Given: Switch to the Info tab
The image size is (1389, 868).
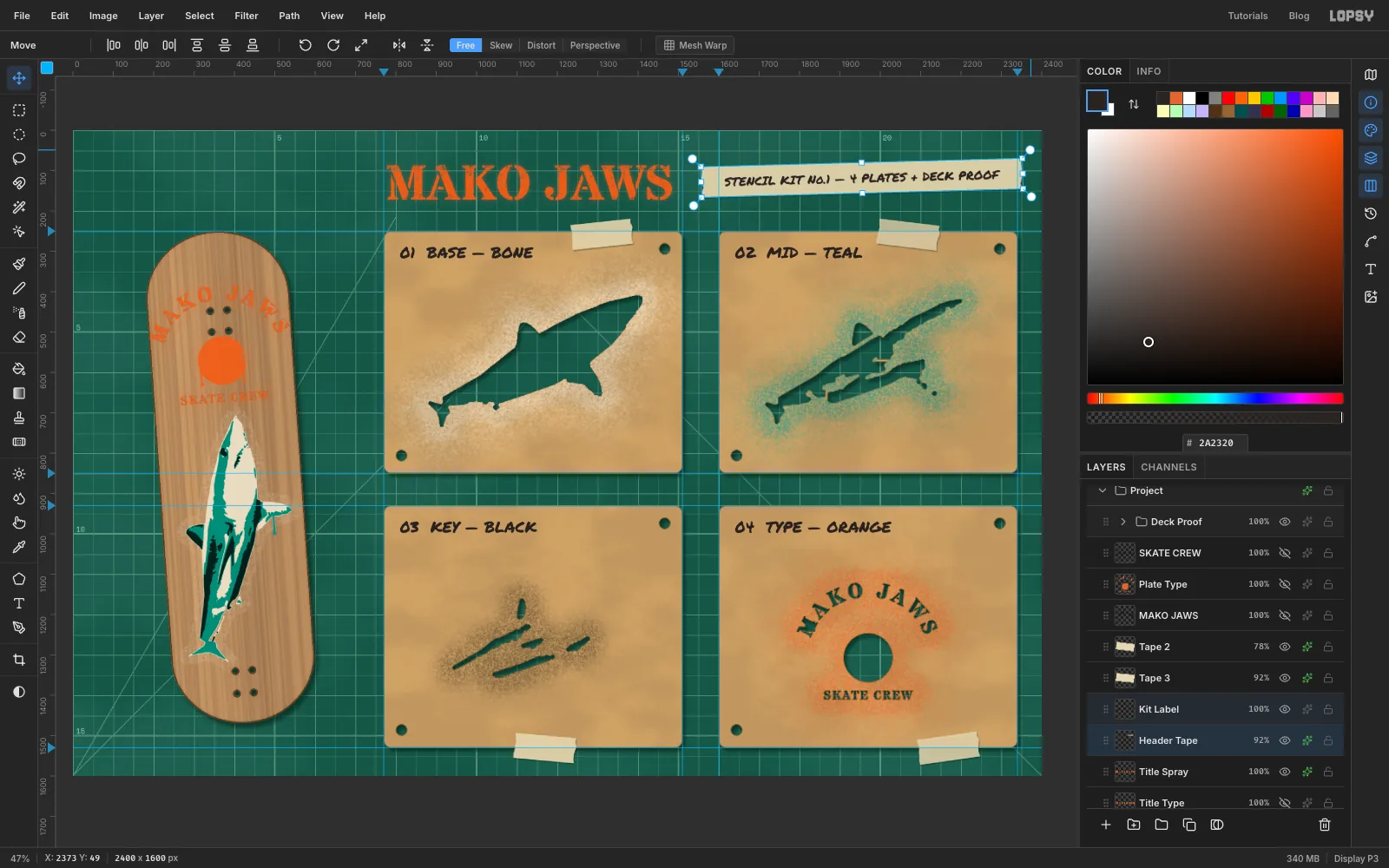Looking at the screenshot, I should pos(1149,71).
